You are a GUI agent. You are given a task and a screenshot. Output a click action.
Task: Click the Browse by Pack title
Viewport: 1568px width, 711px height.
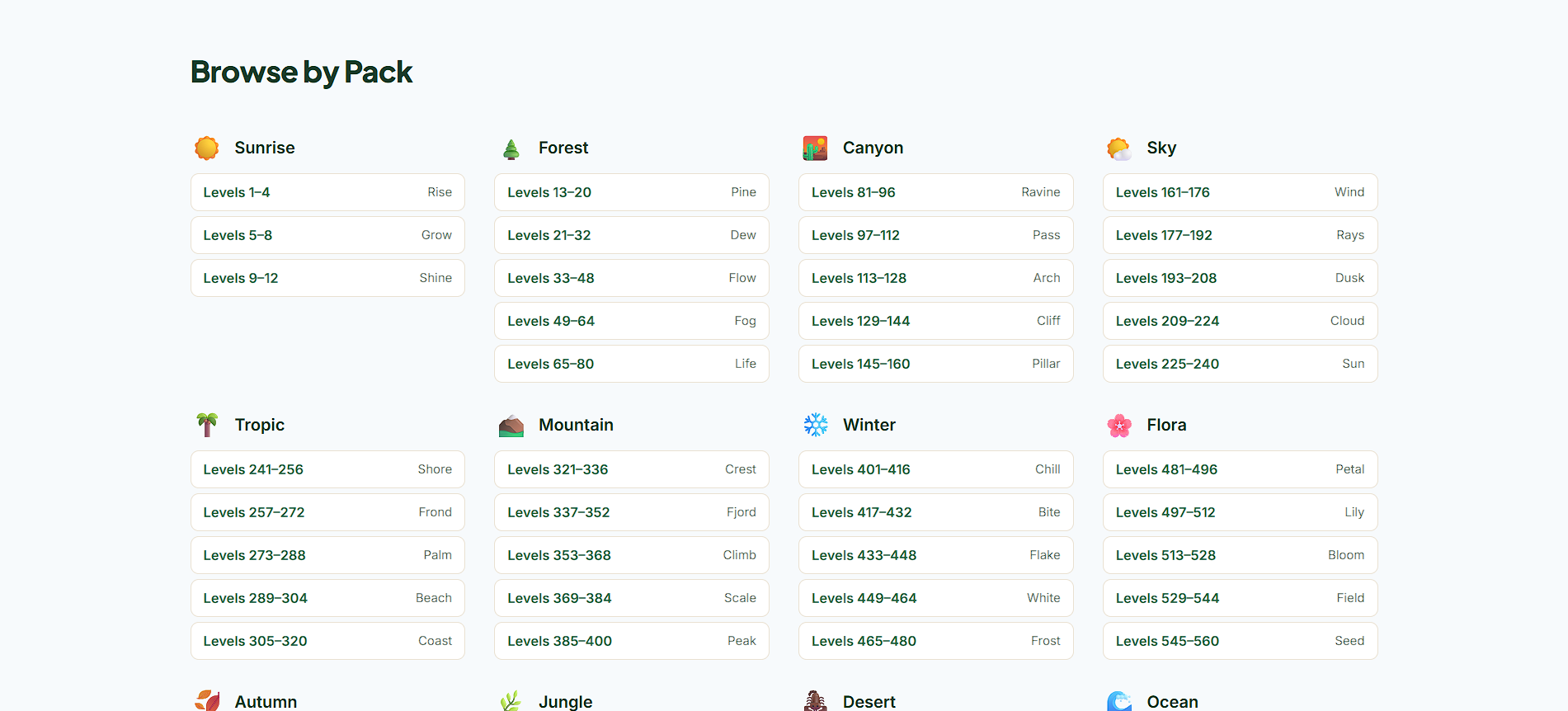click(x=301, y=73)
